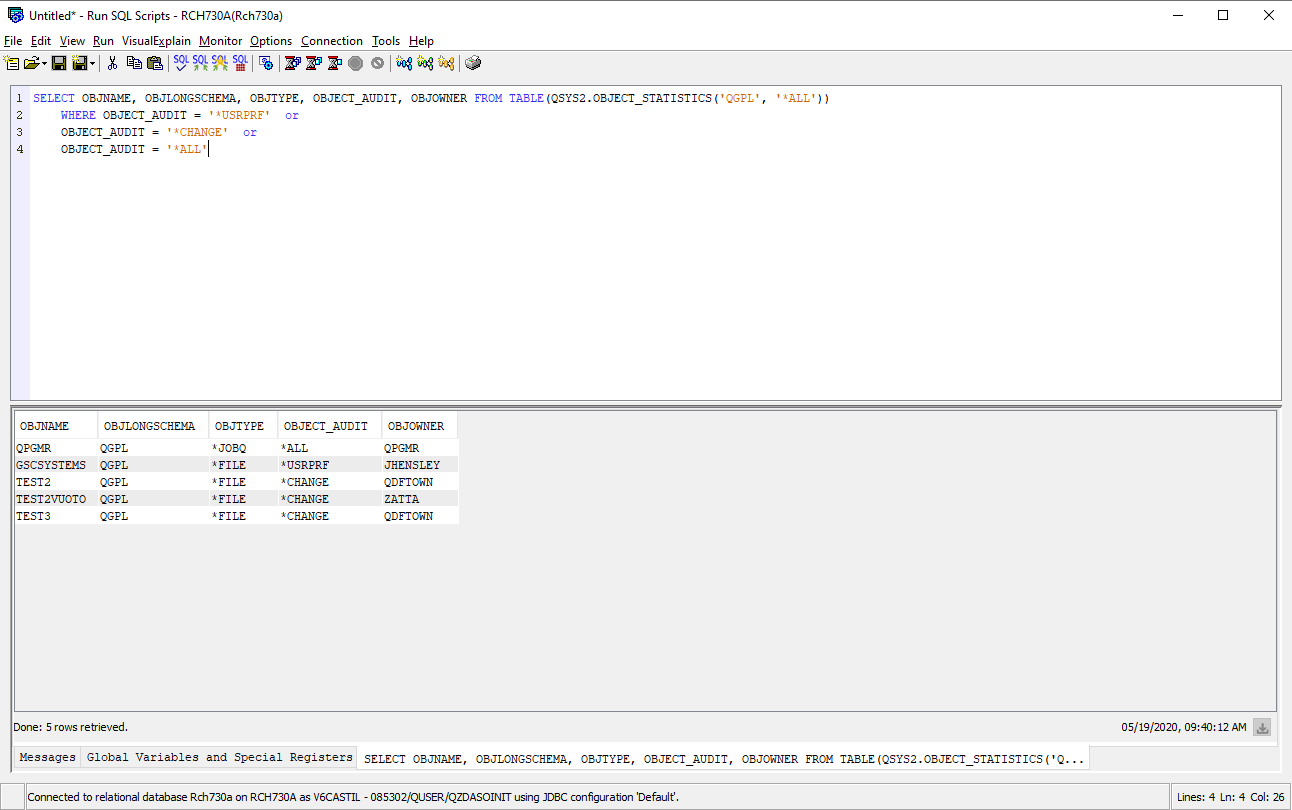This screenshot has height=810, width=1292.
Task: Select the QPGMR cell in OBJNAME column
Action: click(x=56, y=448)
